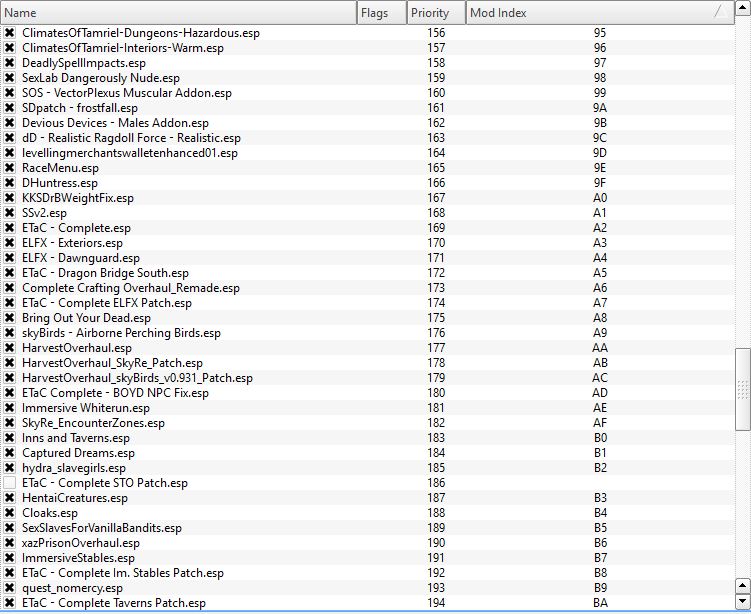The image size is (751, 614).
Task: Disable the DeadlySpellImpacts.esp checkbox
Action: click(x=10, y=63)
